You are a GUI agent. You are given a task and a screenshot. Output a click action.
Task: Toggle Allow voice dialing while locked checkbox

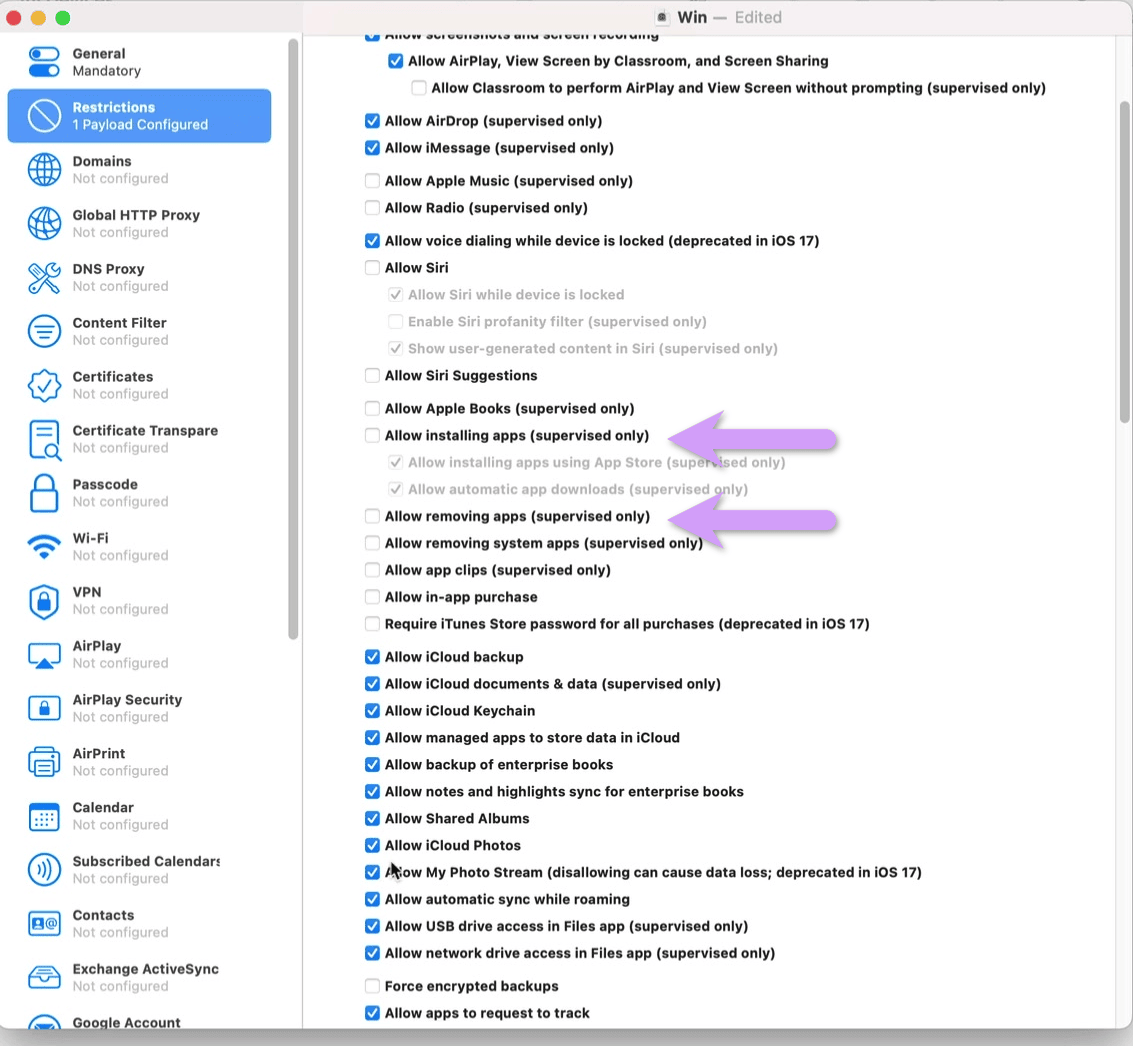coord(372,241)
